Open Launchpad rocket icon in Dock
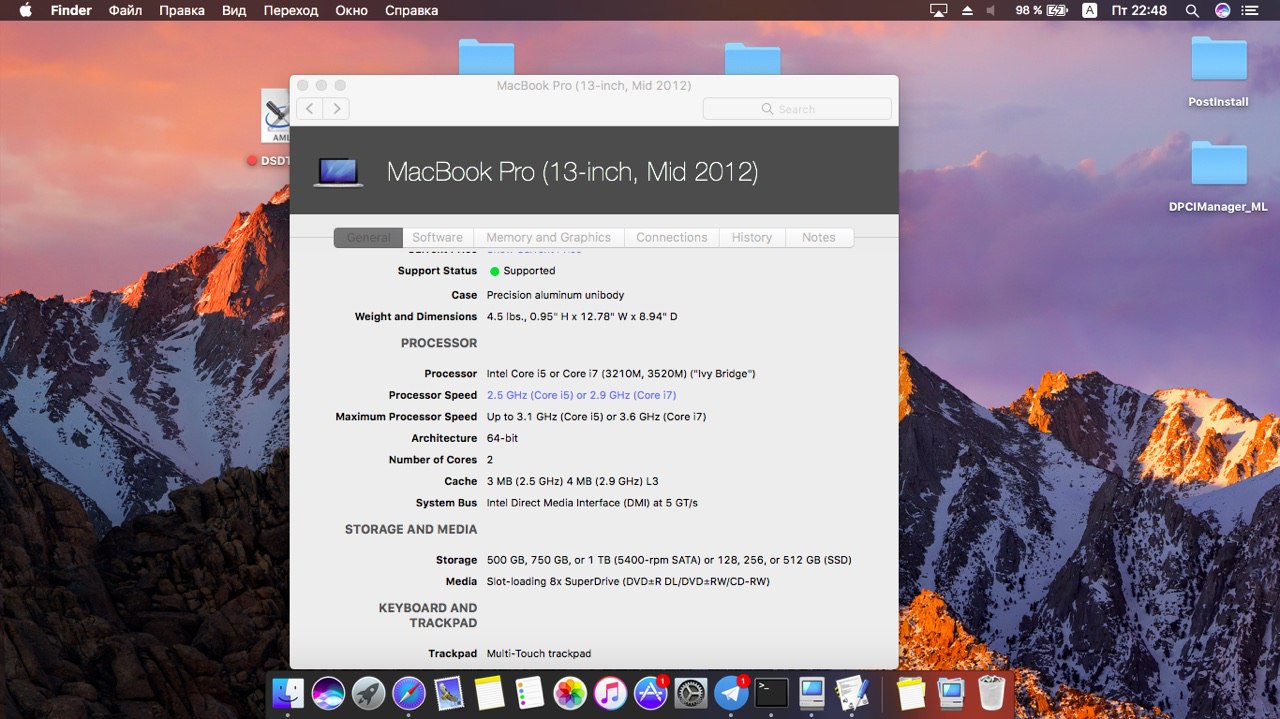Screen dimensions: 1280x719 (x=369, y=692)
